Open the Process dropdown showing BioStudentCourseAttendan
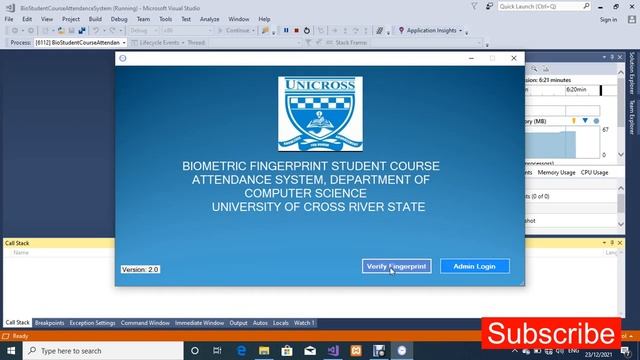Image resolution: width=640 pixels, height=360 pixels. [x=80, y=42]
